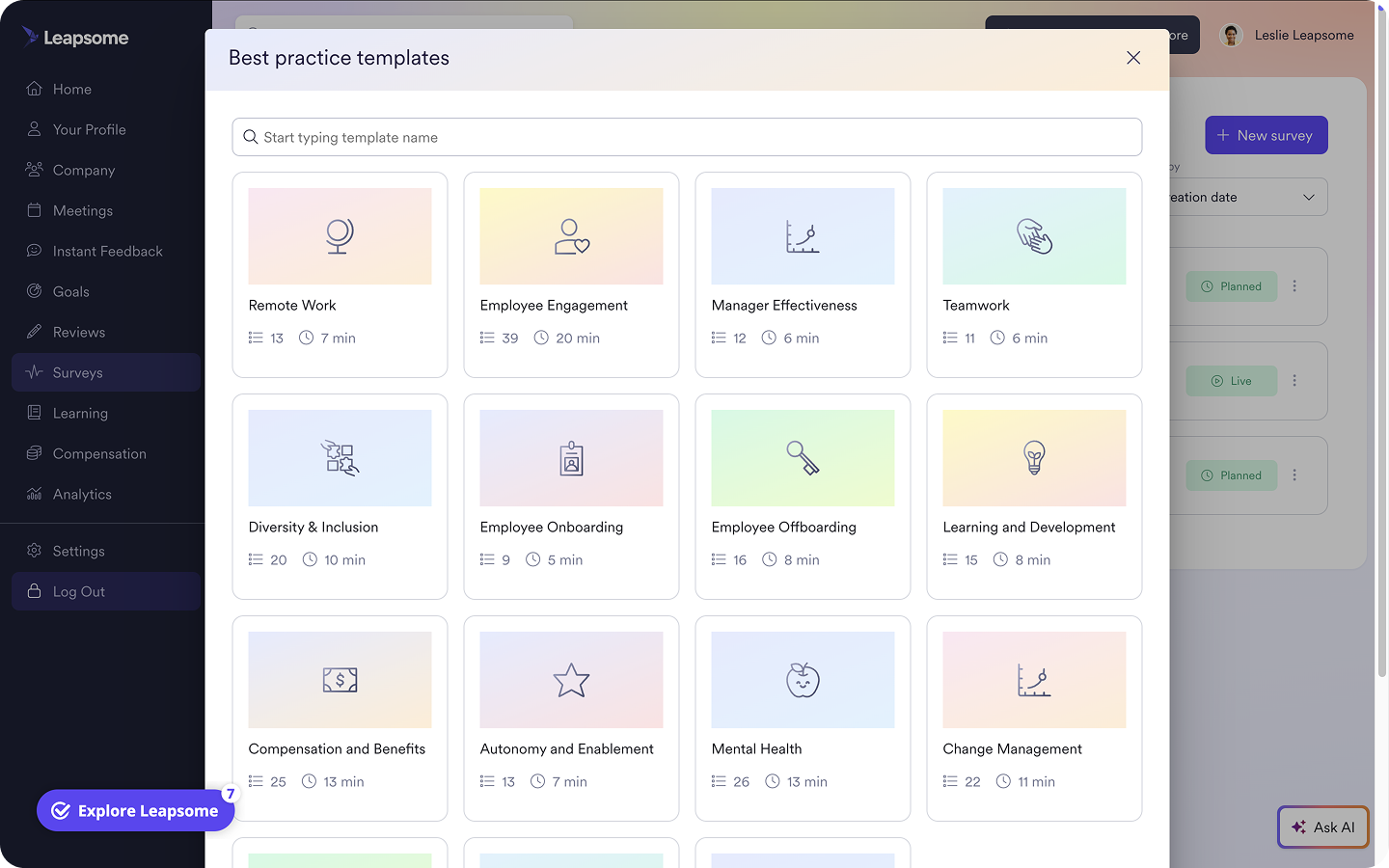Click the Reviews pencil icon
This screenshot has width=1389, height=868.
[x=34, y=332]
